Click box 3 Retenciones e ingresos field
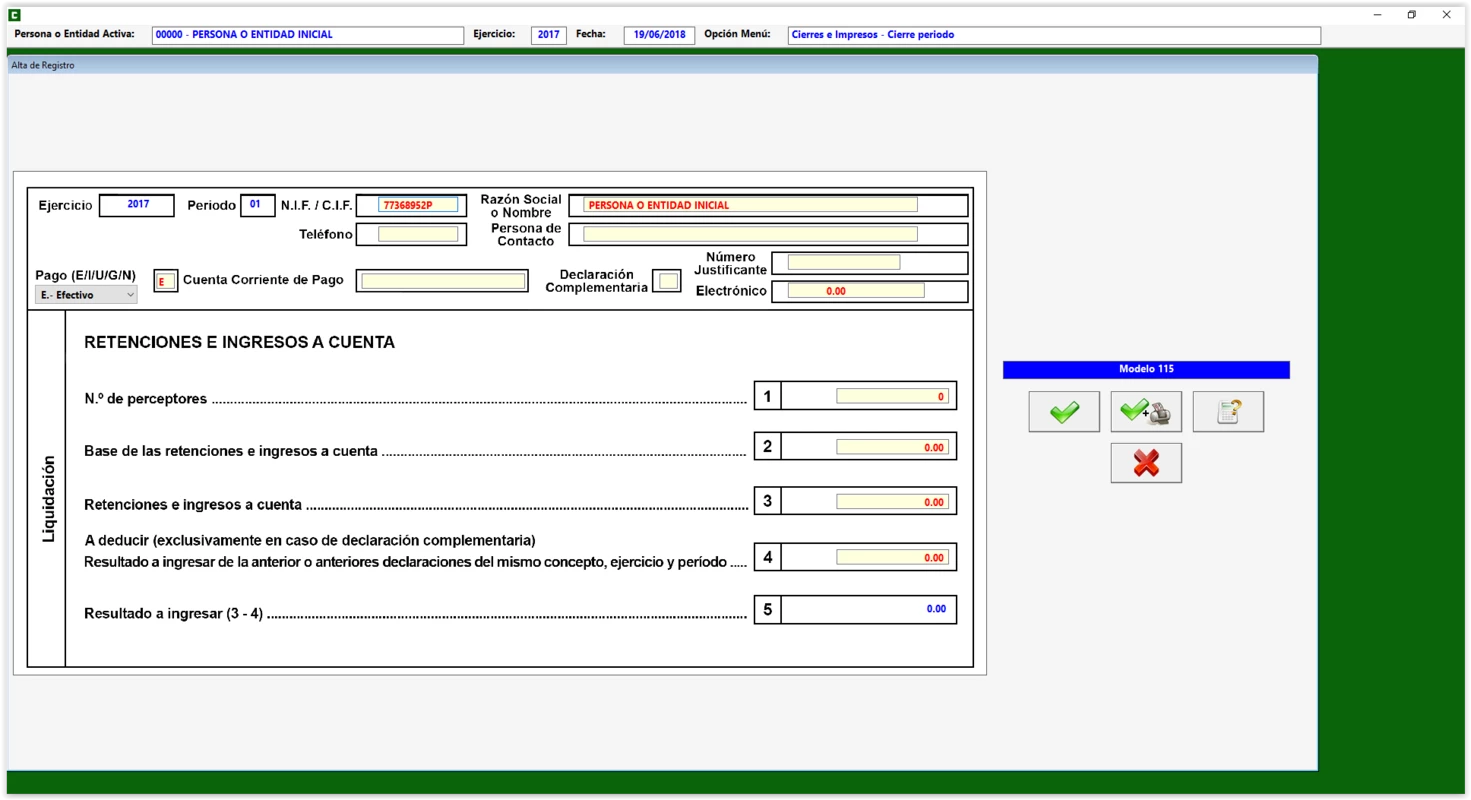This screenshot has height=800, width=1471. [x=892, y=502]
